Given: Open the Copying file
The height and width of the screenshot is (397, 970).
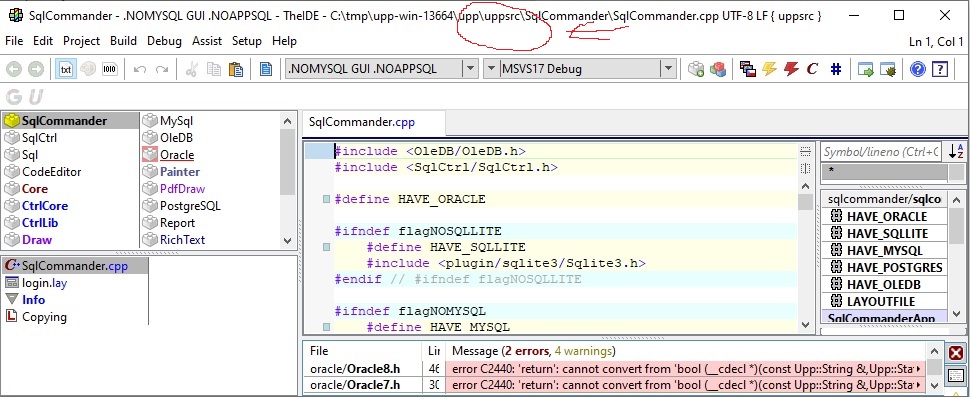Looking at the screenshot, I should (75, 317).
